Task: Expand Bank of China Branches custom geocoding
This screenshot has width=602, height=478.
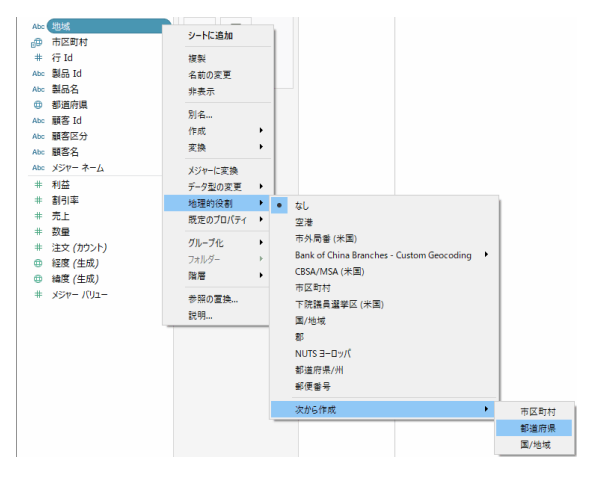Action: click(384, 255)
